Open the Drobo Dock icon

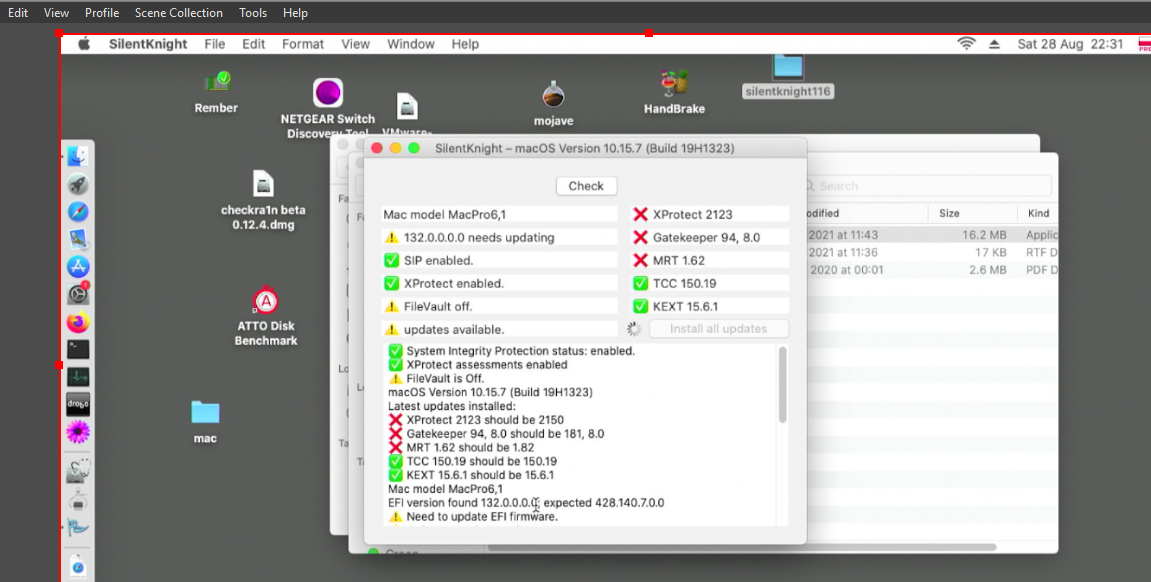tap(78, 404)
